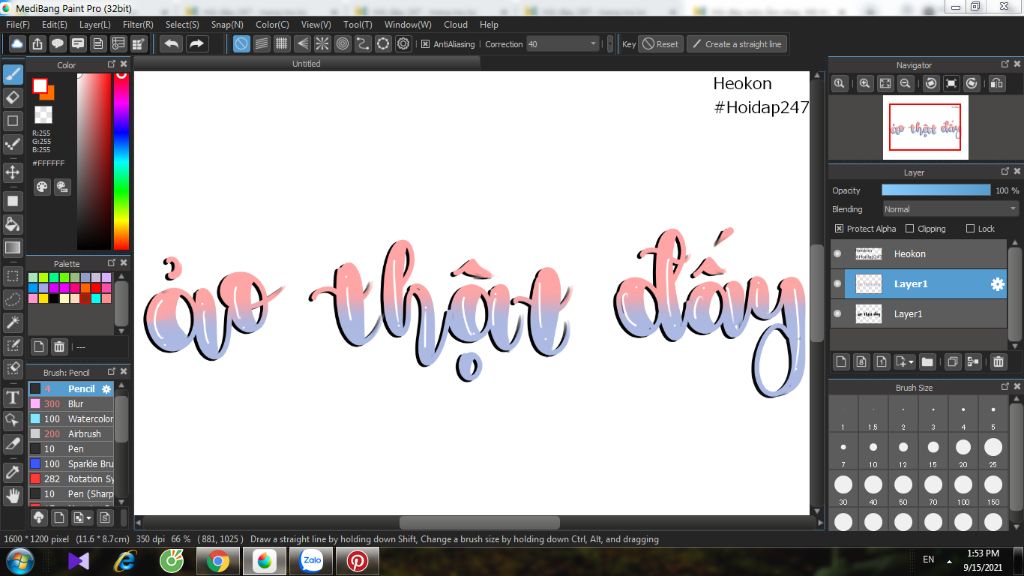The image size is (1024, 576).
Task: Open Zalo from taskbar
Action: pos(312,561)
